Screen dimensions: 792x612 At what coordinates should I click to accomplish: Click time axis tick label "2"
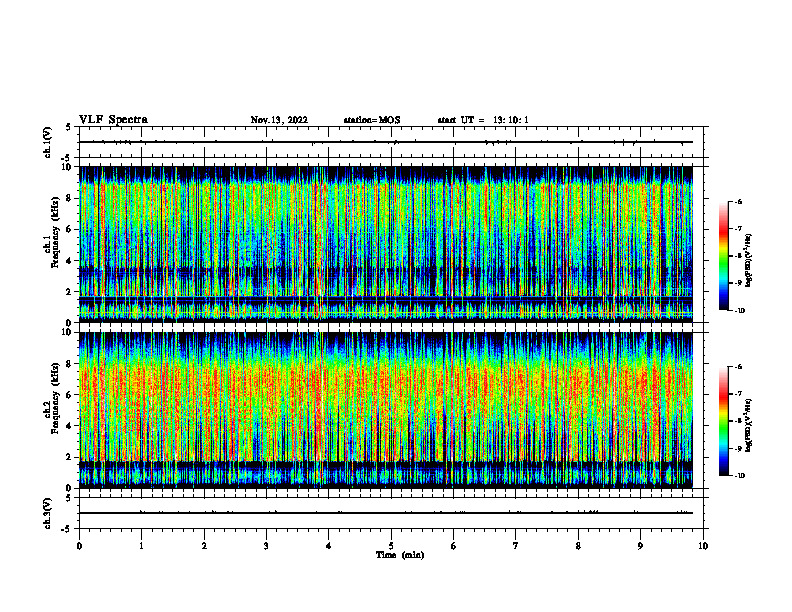tap(204, 546)
